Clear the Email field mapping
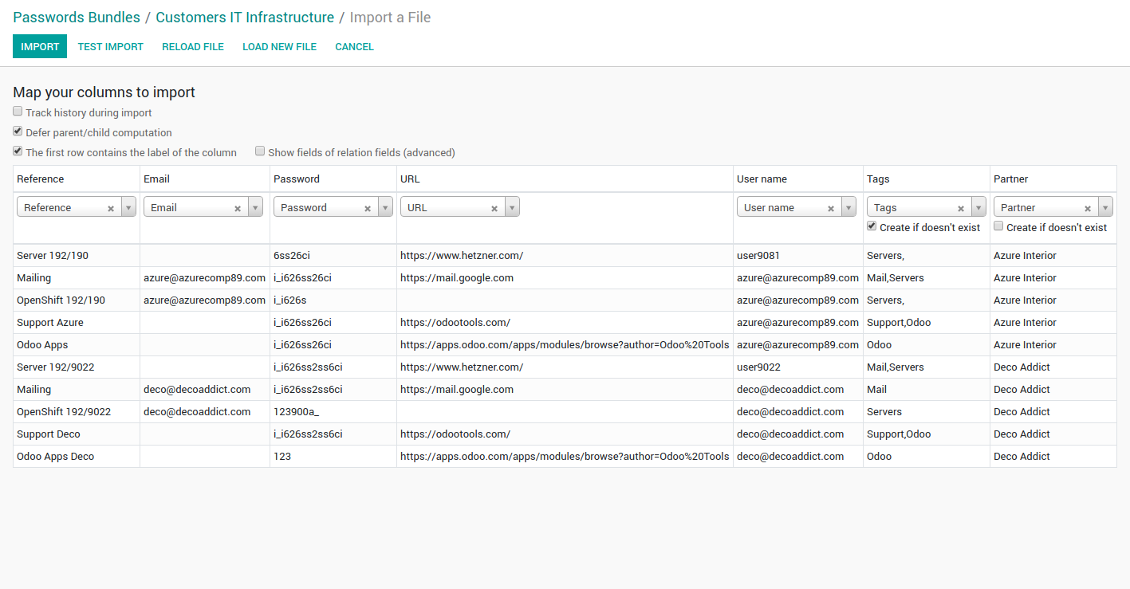 (237, 208)
